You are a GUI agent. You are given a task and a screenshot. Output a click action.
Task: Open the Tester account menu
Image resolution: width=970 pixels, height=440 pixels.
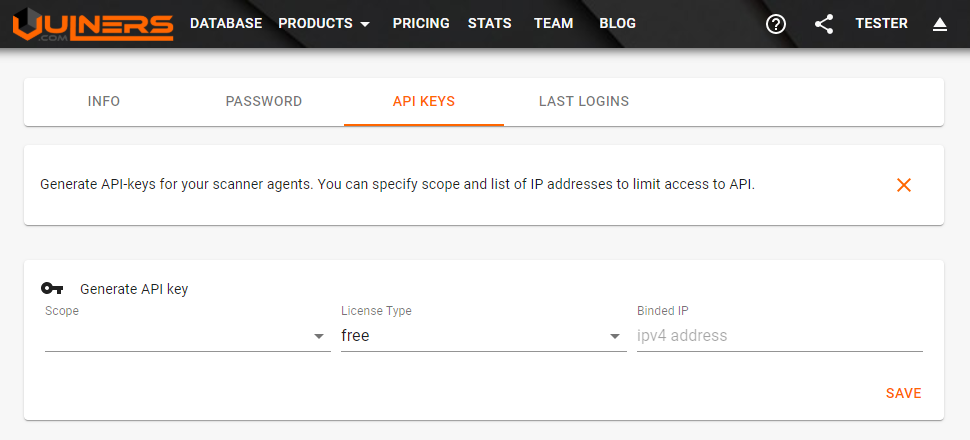[x=881, y=24]
